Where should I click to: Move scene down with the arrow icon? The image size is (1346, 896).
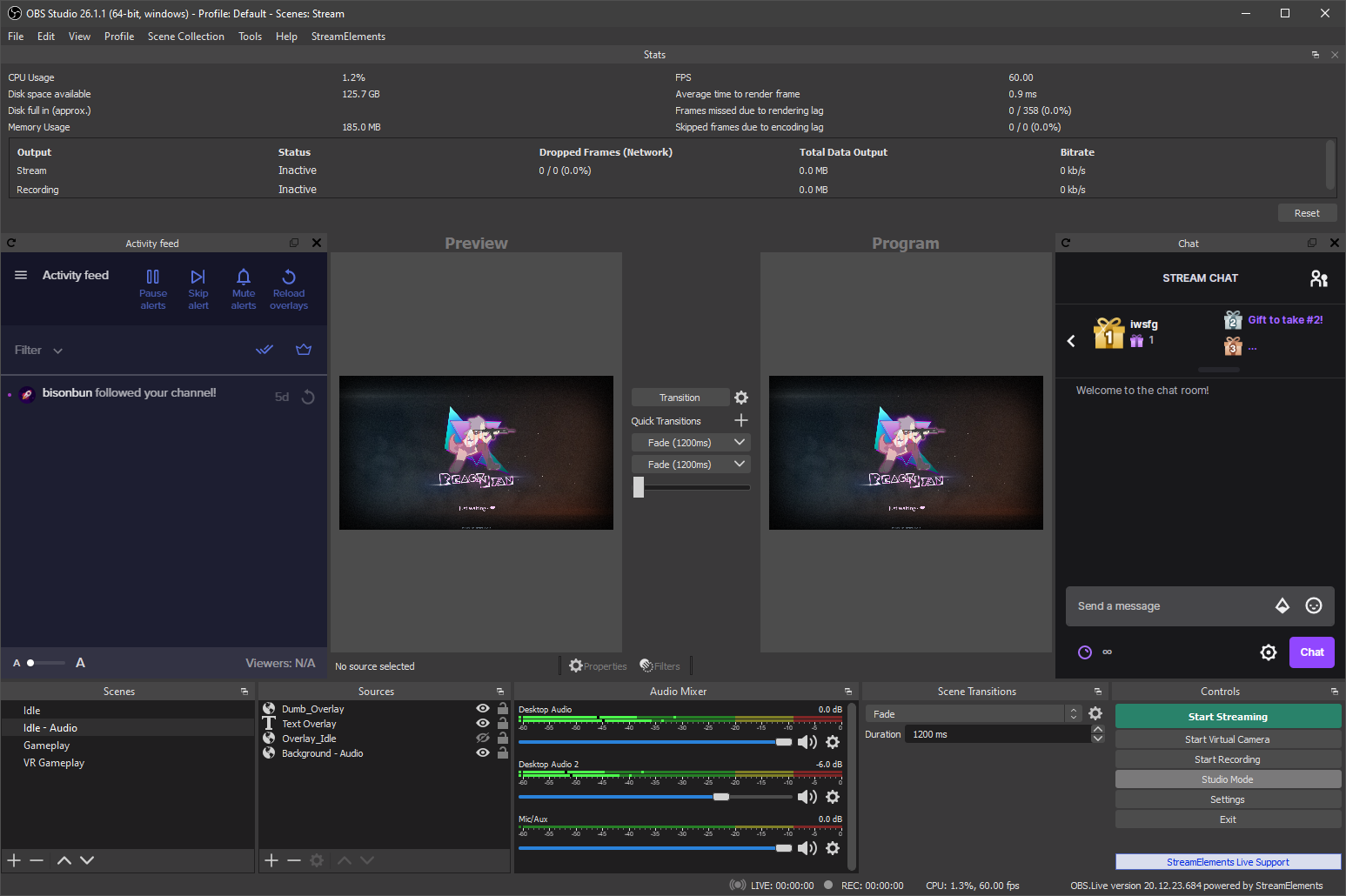click(87, 860)
